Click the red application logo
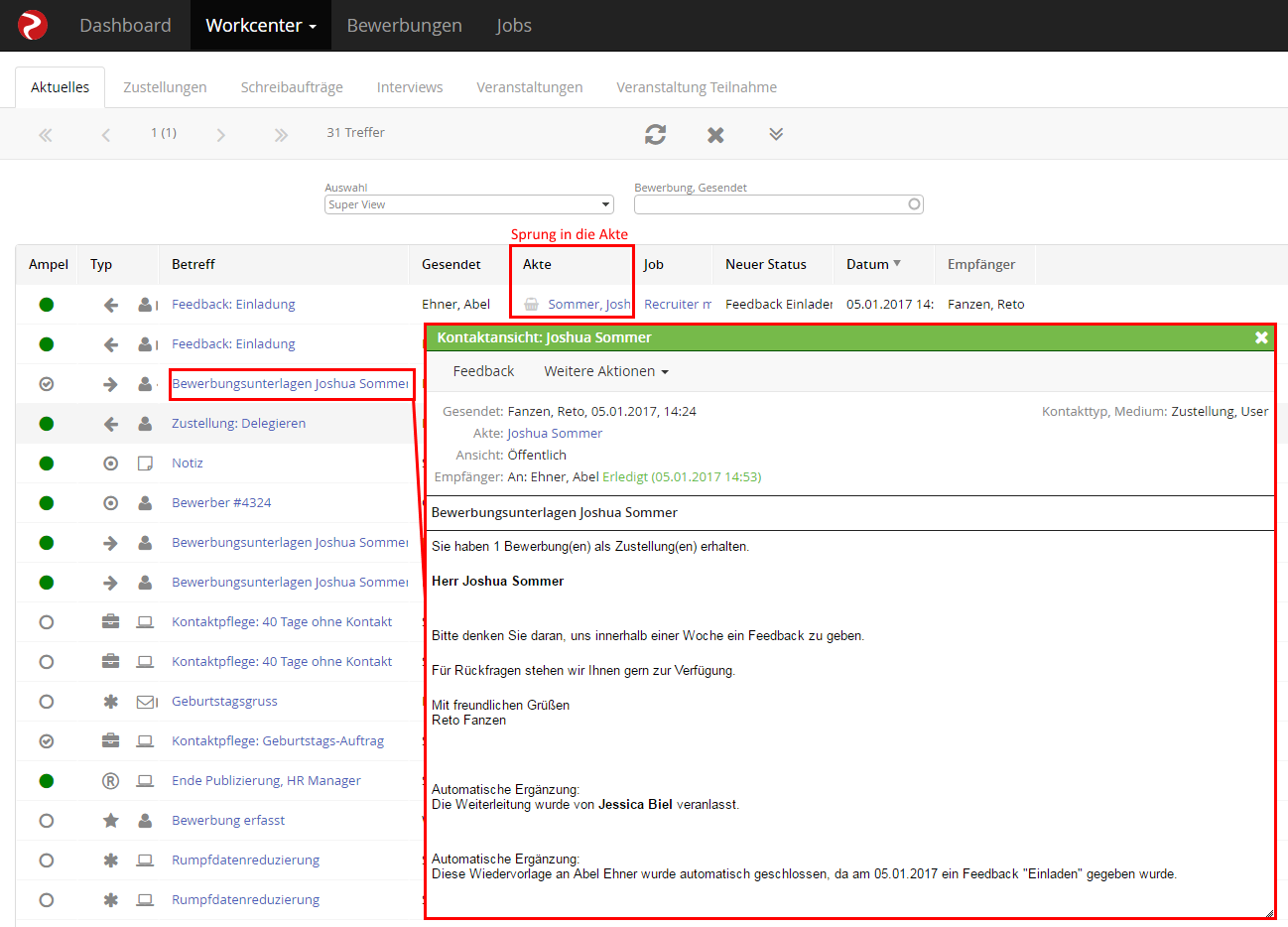The height and width of the screenshot is (927, 1288). tap(33, 25)
